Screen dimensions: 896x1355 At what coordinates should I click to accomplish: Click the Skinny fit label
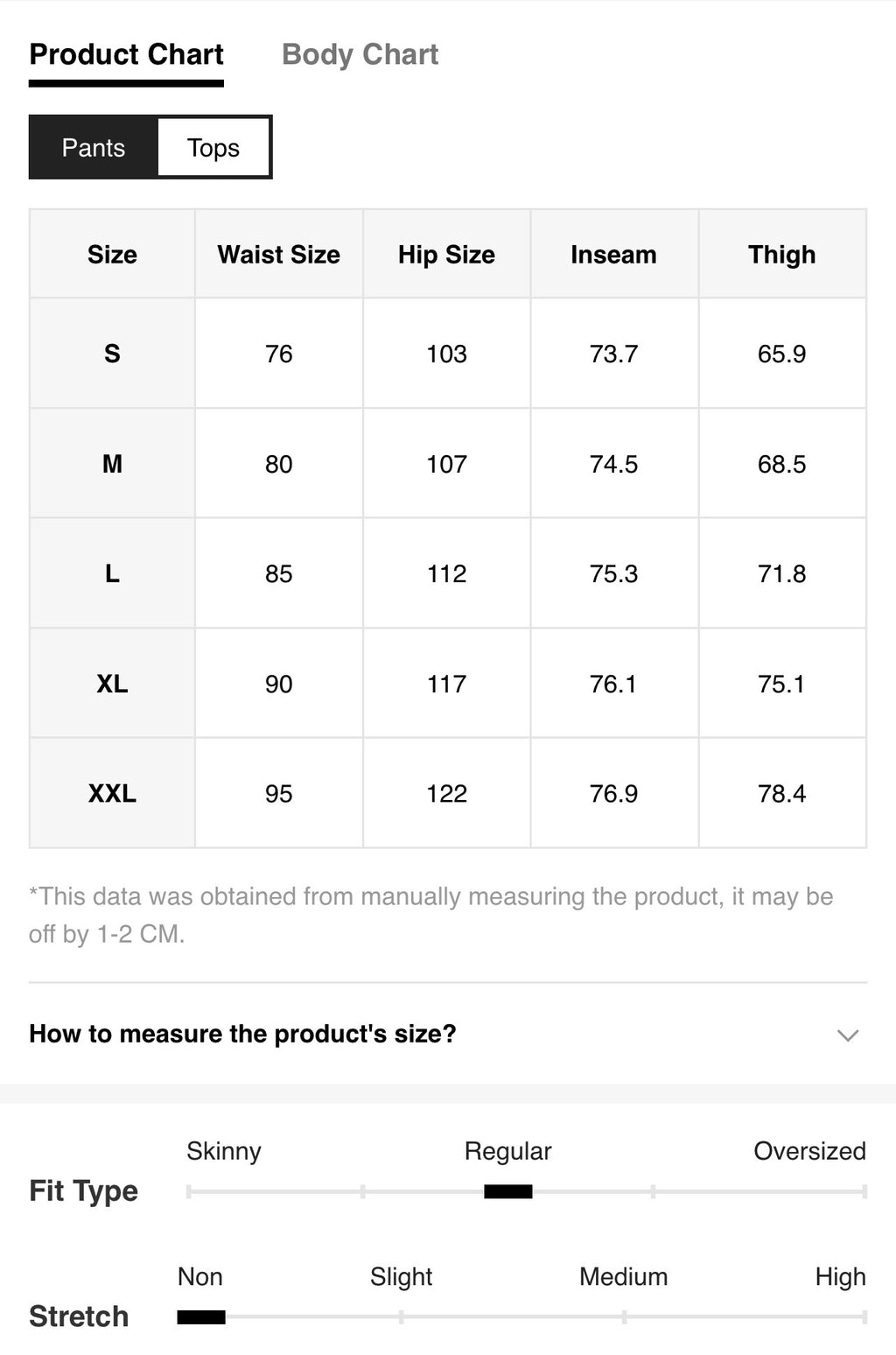point(224,1151)
